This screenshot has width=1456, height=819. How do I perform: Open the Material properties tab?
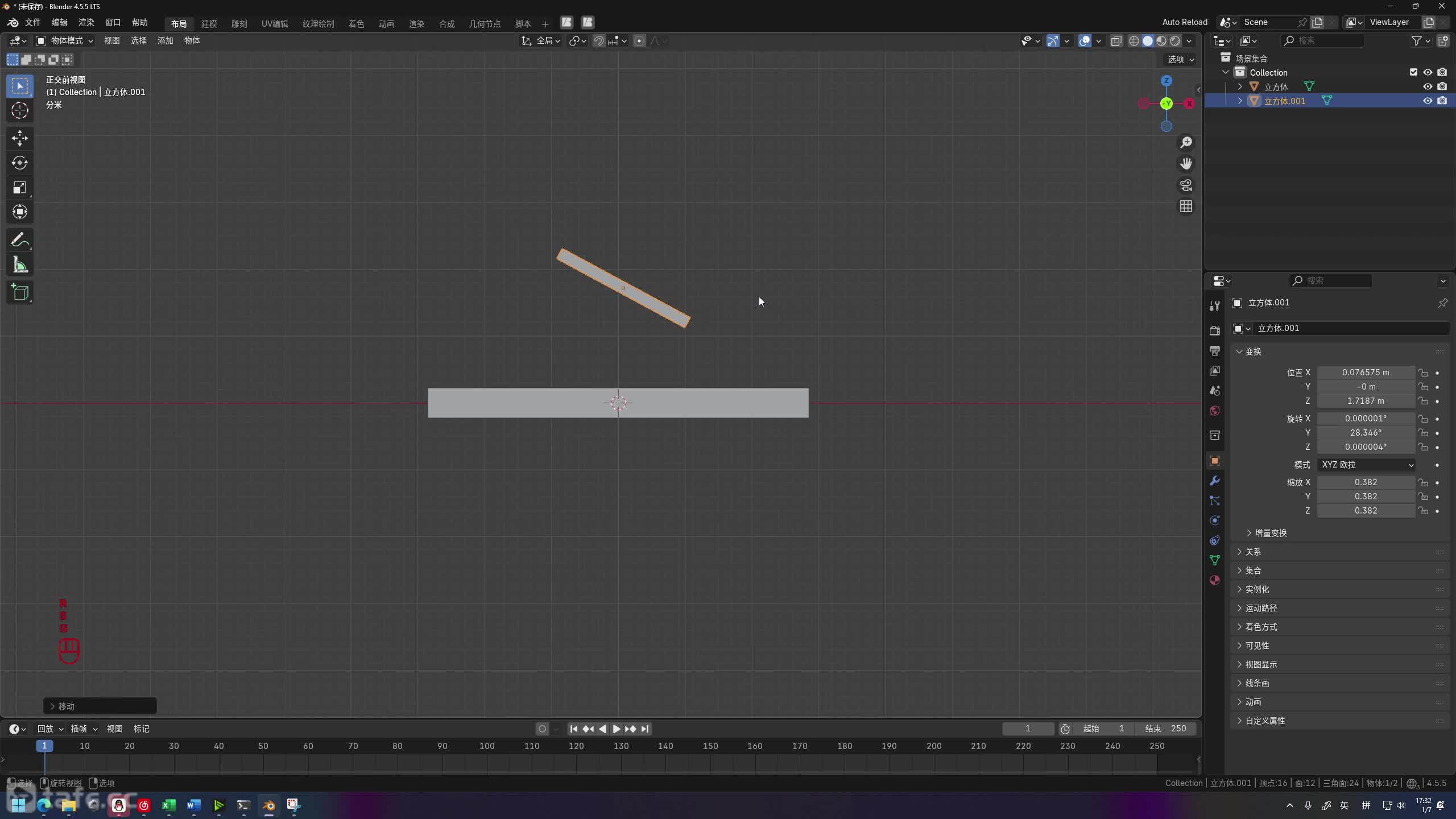tap(1215, 580)
